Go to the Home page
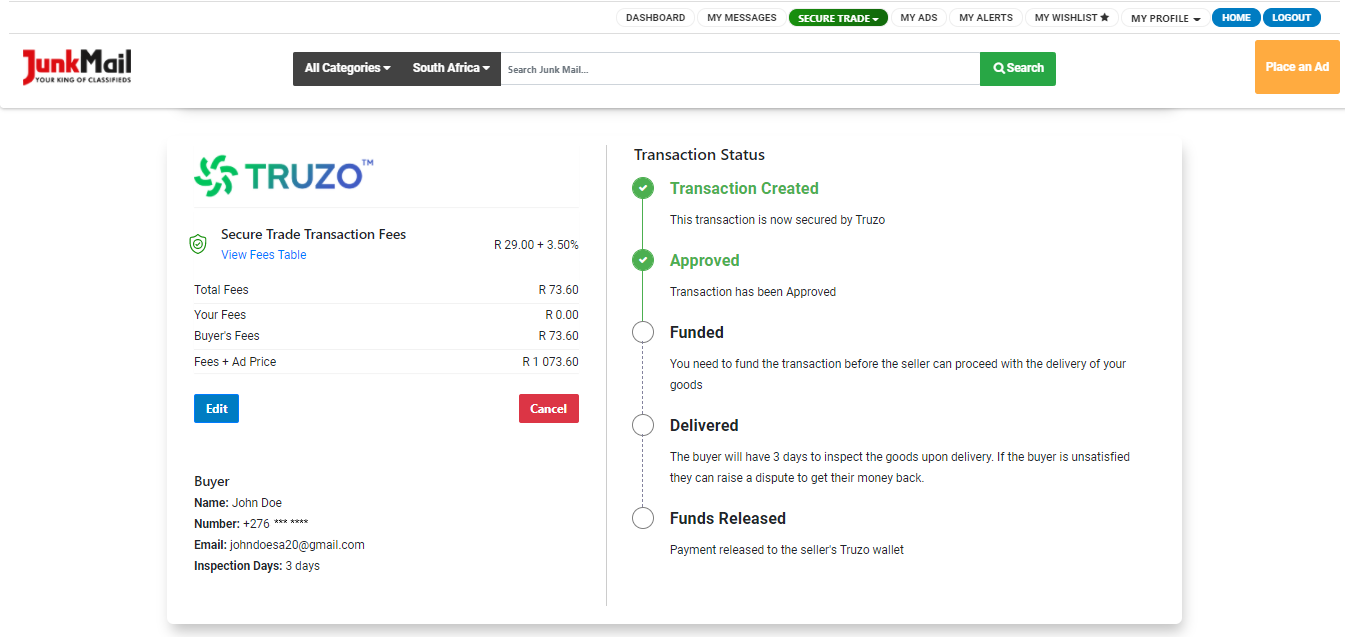 point(1236,18)
